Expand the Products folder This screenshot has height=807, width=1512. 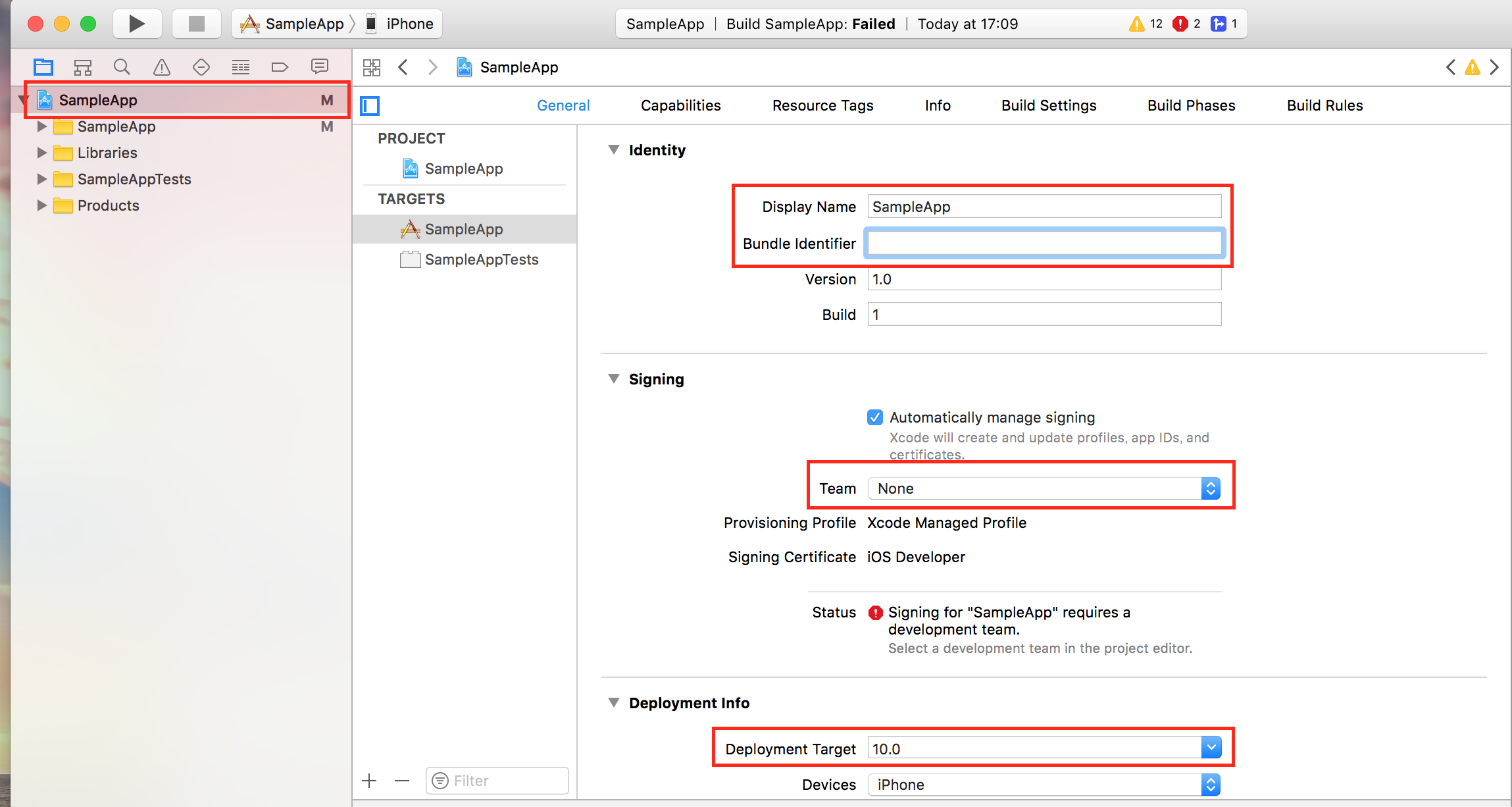42,205
